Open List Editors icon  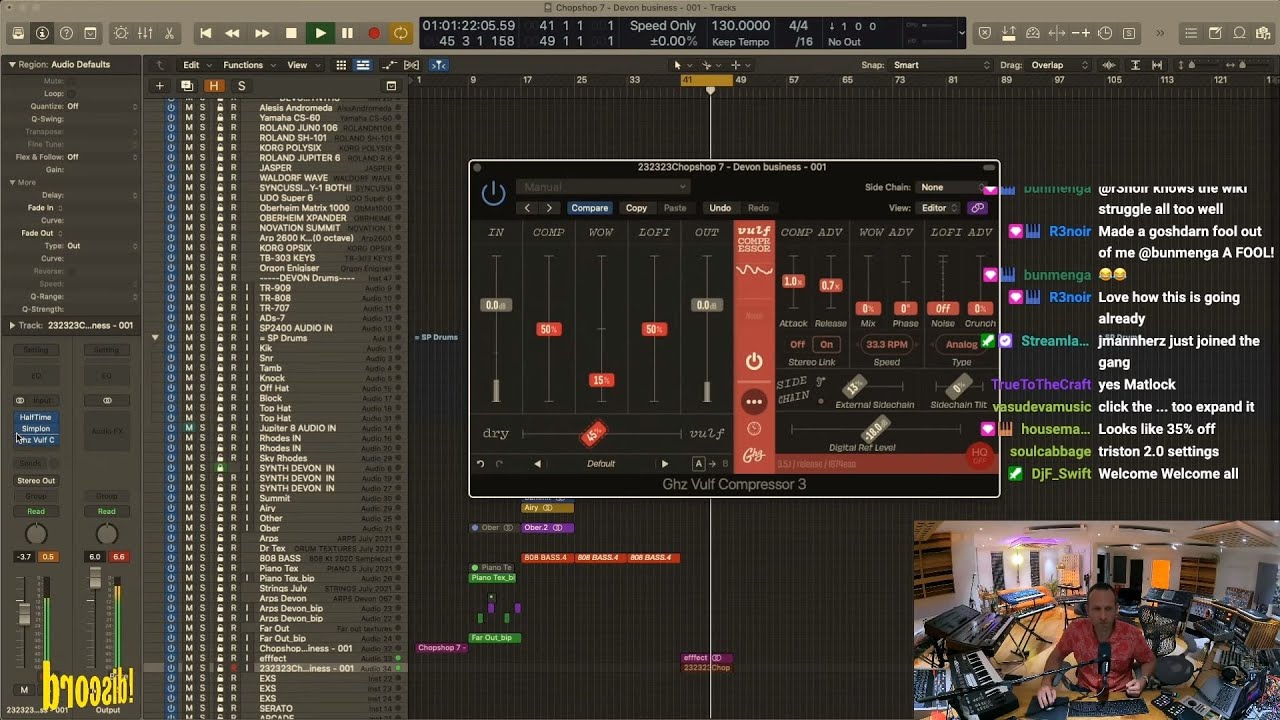1191,33
